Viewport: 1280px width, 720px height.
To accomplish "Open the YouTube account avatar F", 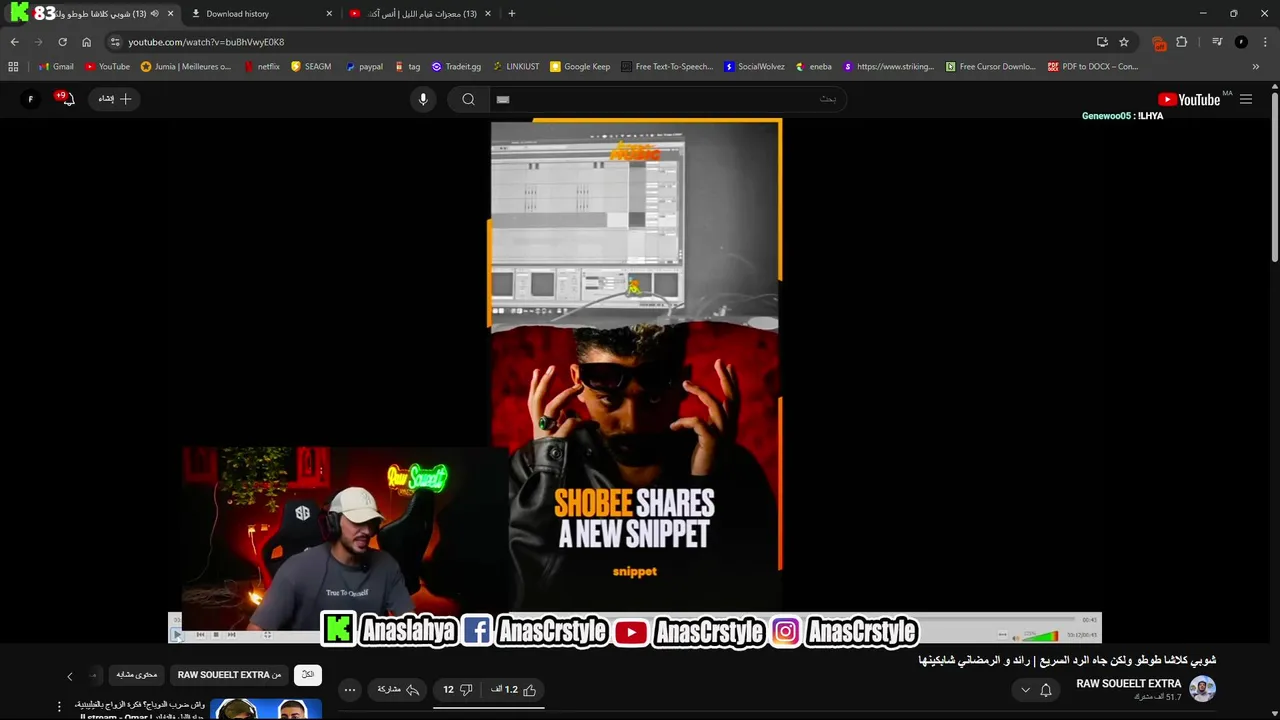I will (30, 99).
